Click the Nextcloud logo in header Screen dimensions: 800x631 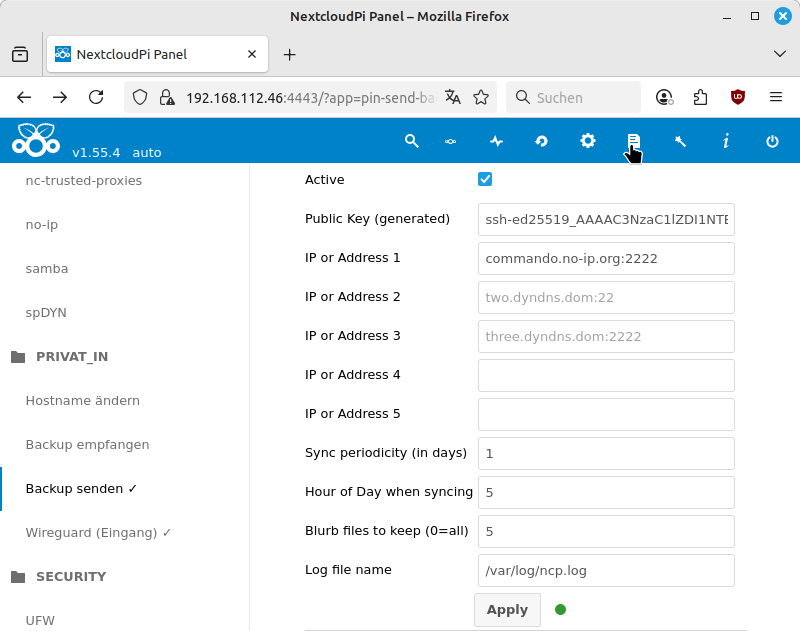(36, 140)
